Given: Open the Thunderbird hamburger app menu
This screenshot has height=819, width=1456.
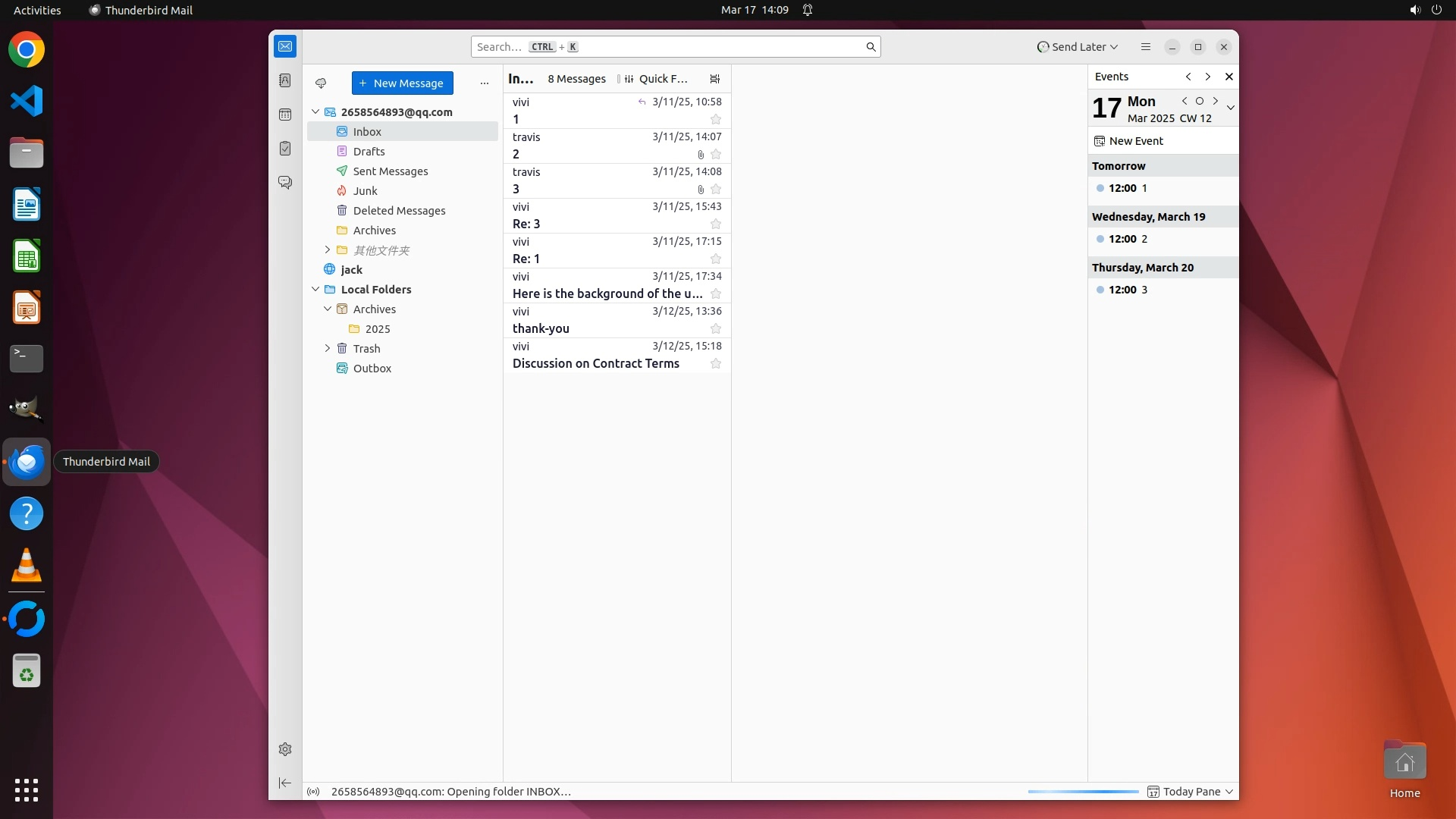Looking at the screenshot, I should pyautogui.click(x=1145, y=47).
